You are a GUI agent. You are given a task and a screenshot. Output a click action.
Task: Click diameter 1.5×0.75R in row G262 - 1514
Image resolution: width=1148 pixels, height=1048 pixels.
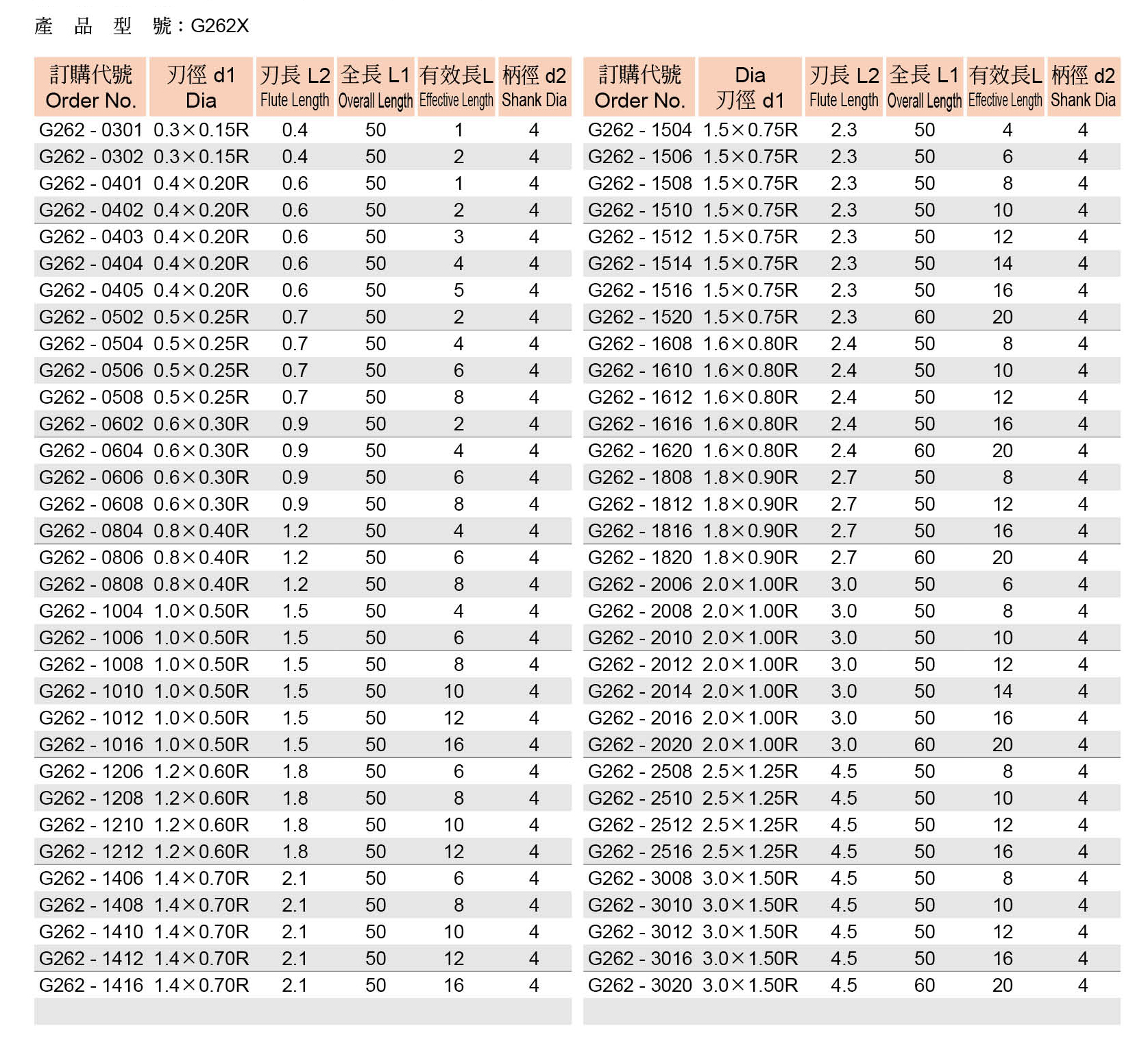pyautogui.click(x=750, y=264)
